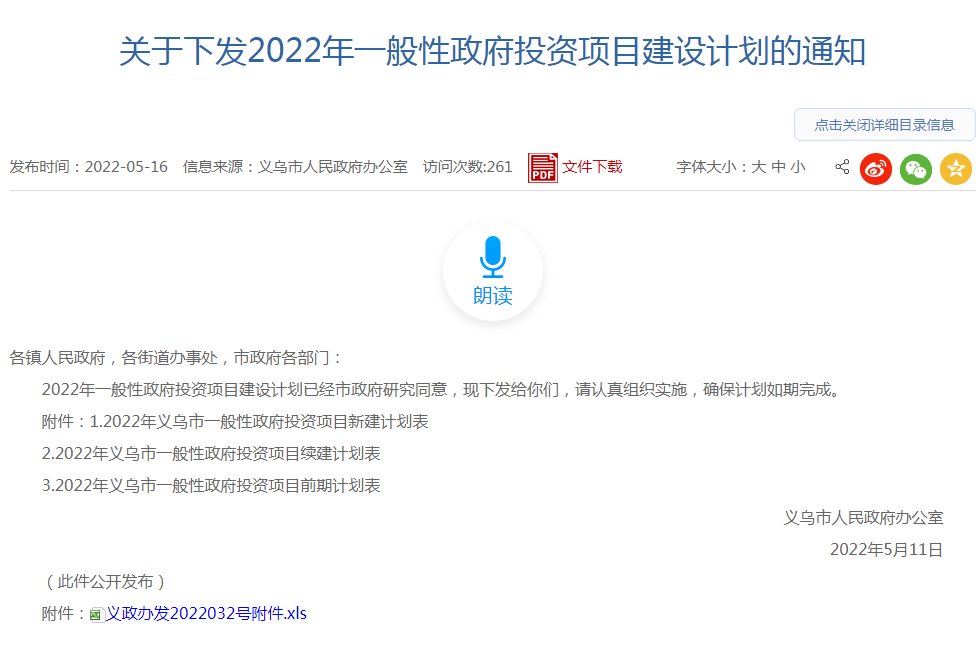Click the 信息来源 义乌市人民政府办公室 source text
The image size is (980, 651).
point(295,167)
